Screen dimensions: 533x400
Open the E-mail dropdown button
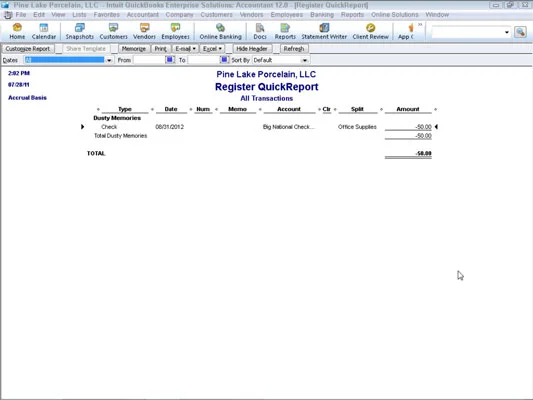pyautogui.click(x=185, y=49)
